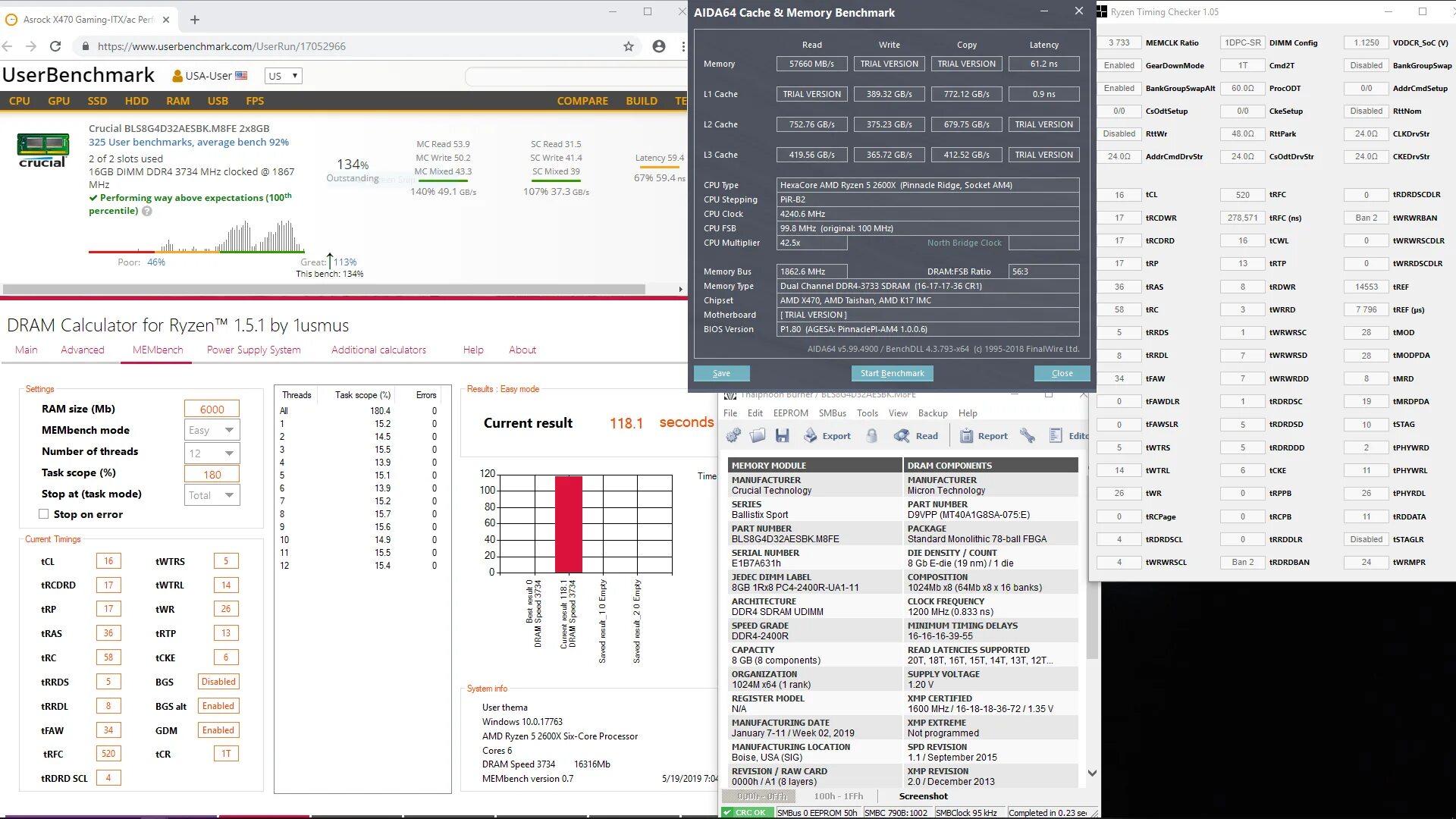
Task: Open the About tab in DRAM Calculator
Action: (522, 350)
